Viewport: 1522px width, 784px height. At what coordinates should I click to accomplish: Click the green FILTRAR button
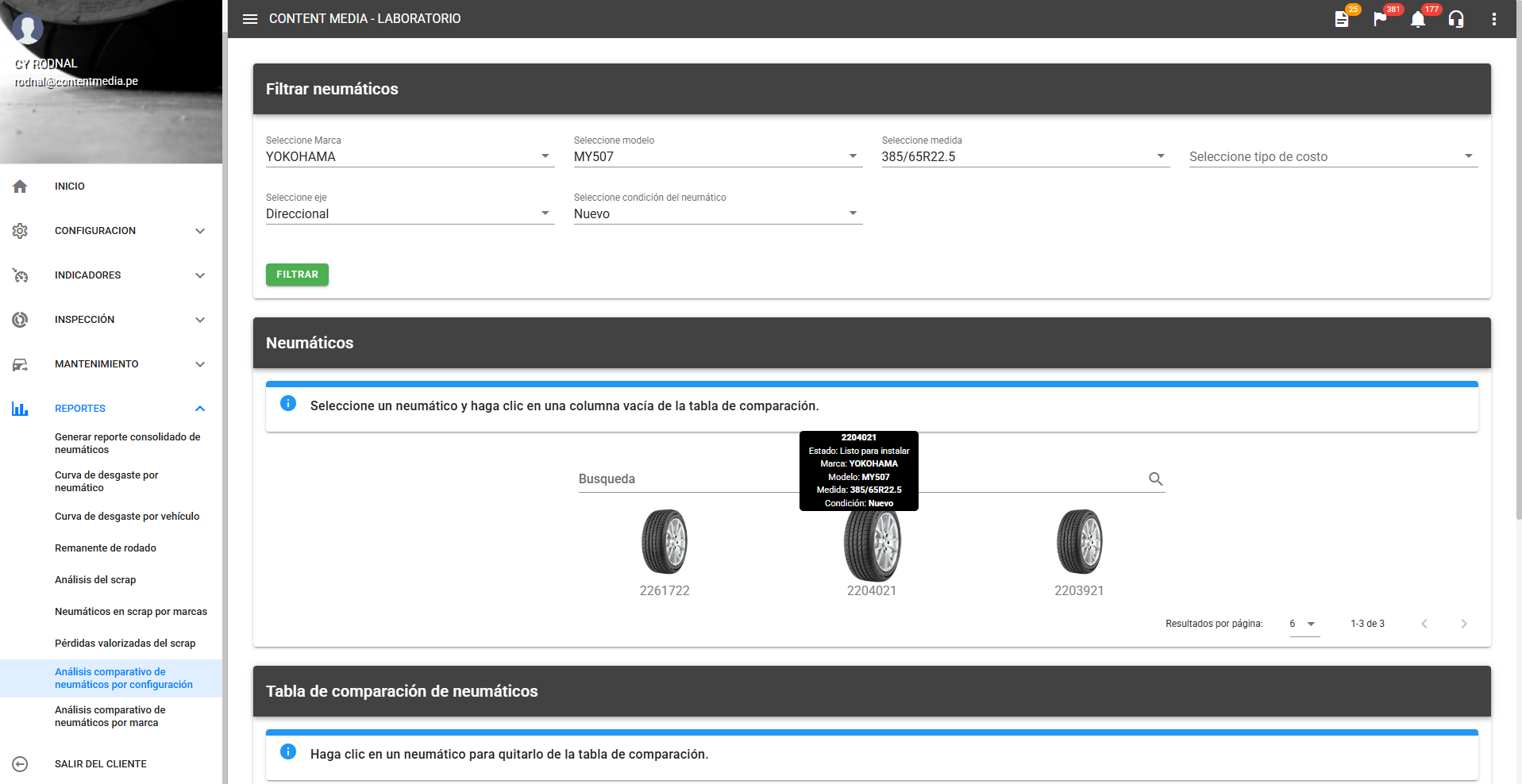pyautogui.click(x=297, y=275)
